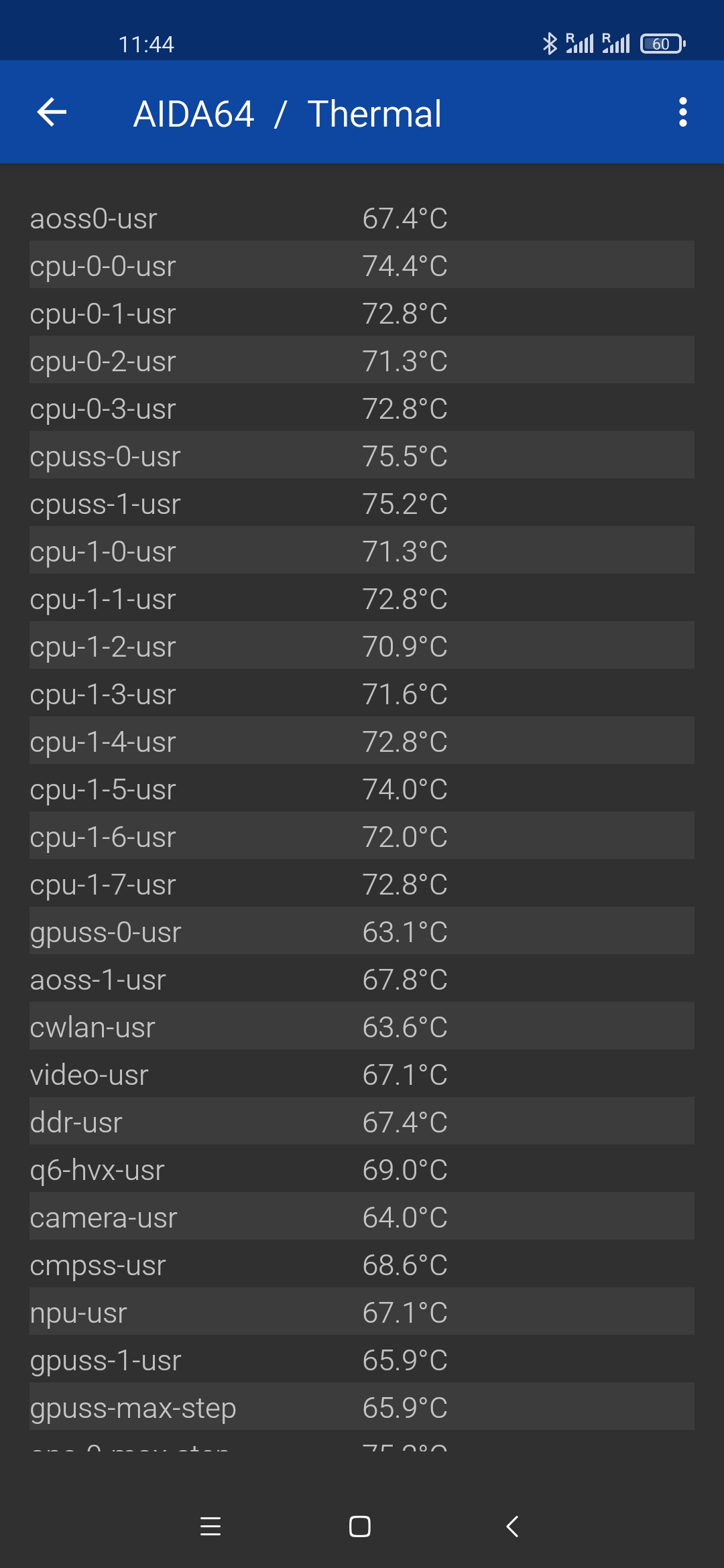Tap the cwlan-usr temperature entry
Image resolution: width=724 pixels, height=1568 pixels.
click(362, 1027)
